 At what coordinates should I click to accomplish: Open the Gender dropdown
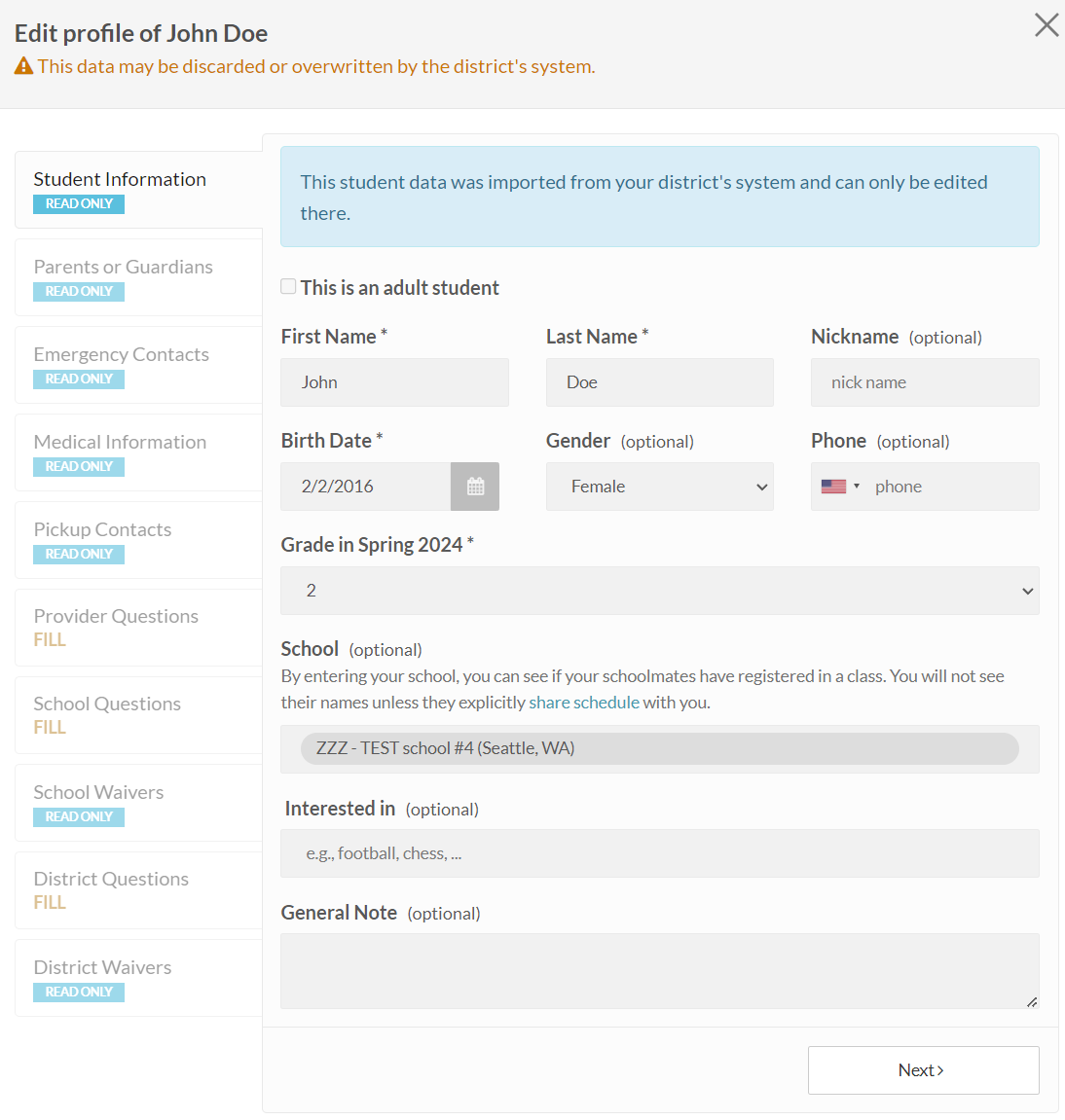660,487
